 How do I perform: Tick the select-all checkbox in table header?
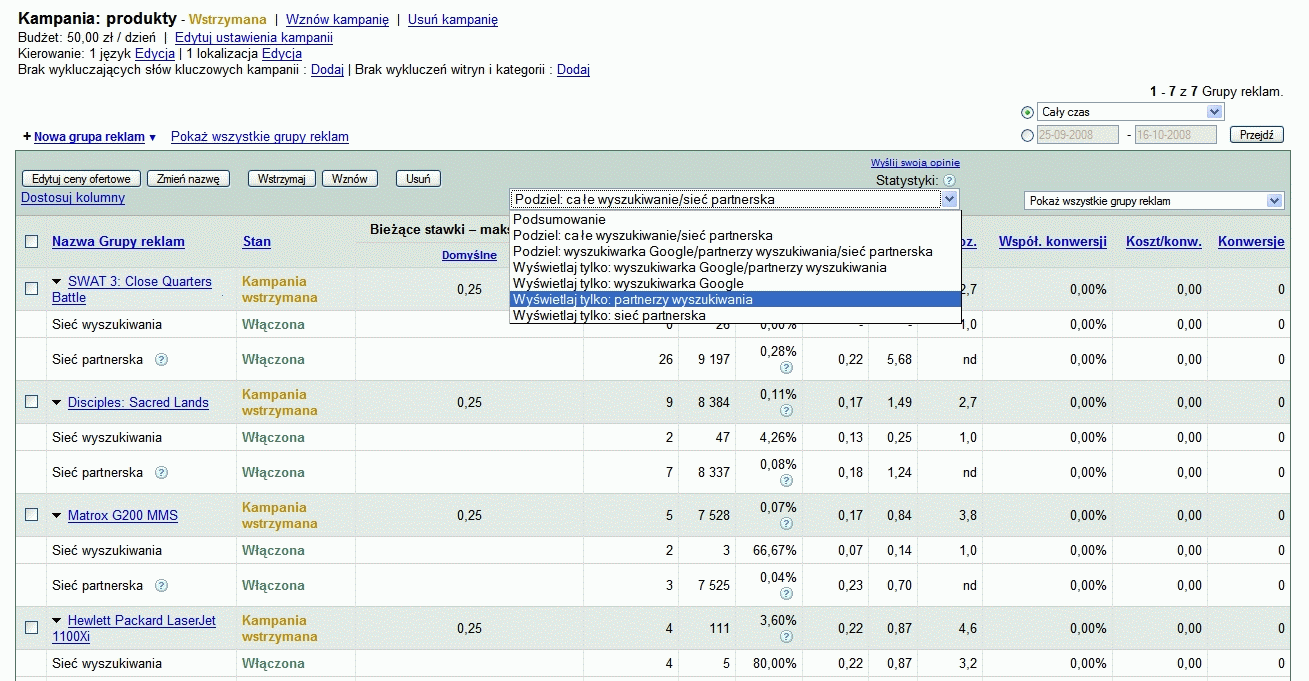(31, 241)
